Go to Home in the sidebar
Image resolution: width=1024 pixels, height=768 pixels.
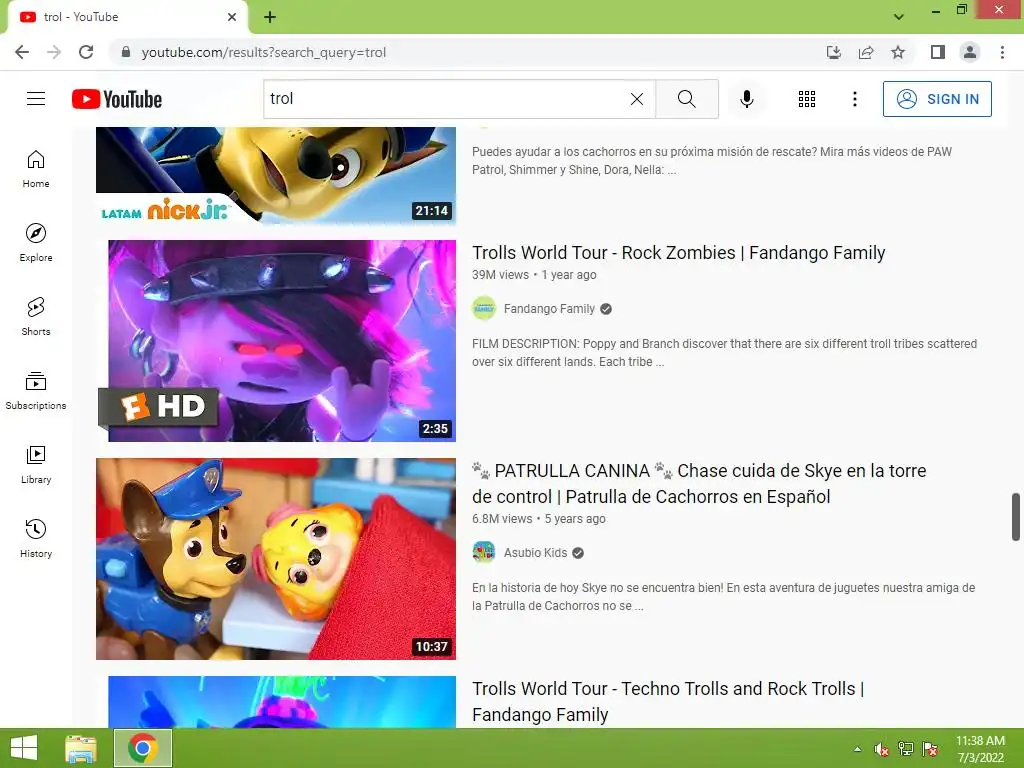36,169
